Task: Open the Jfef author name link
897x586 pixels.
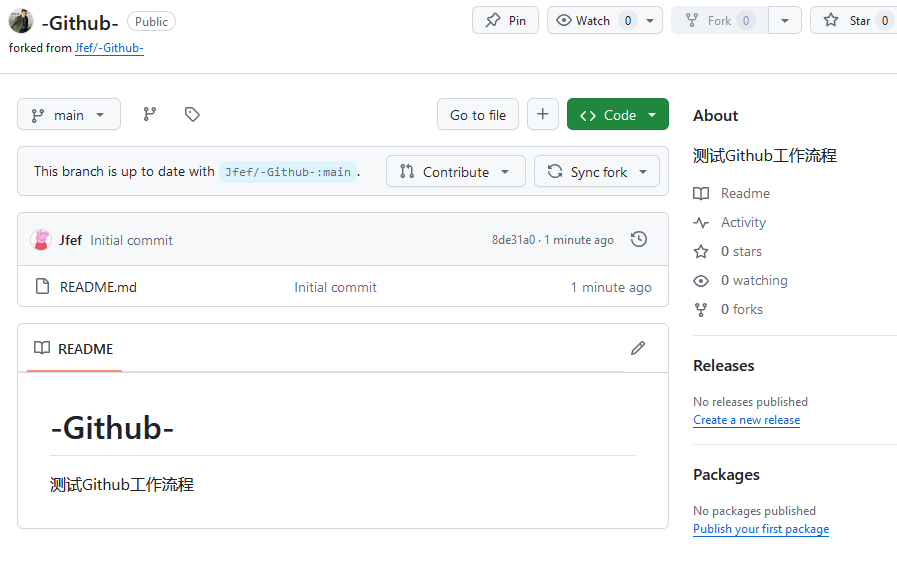Action: click(x=70, y=240)
